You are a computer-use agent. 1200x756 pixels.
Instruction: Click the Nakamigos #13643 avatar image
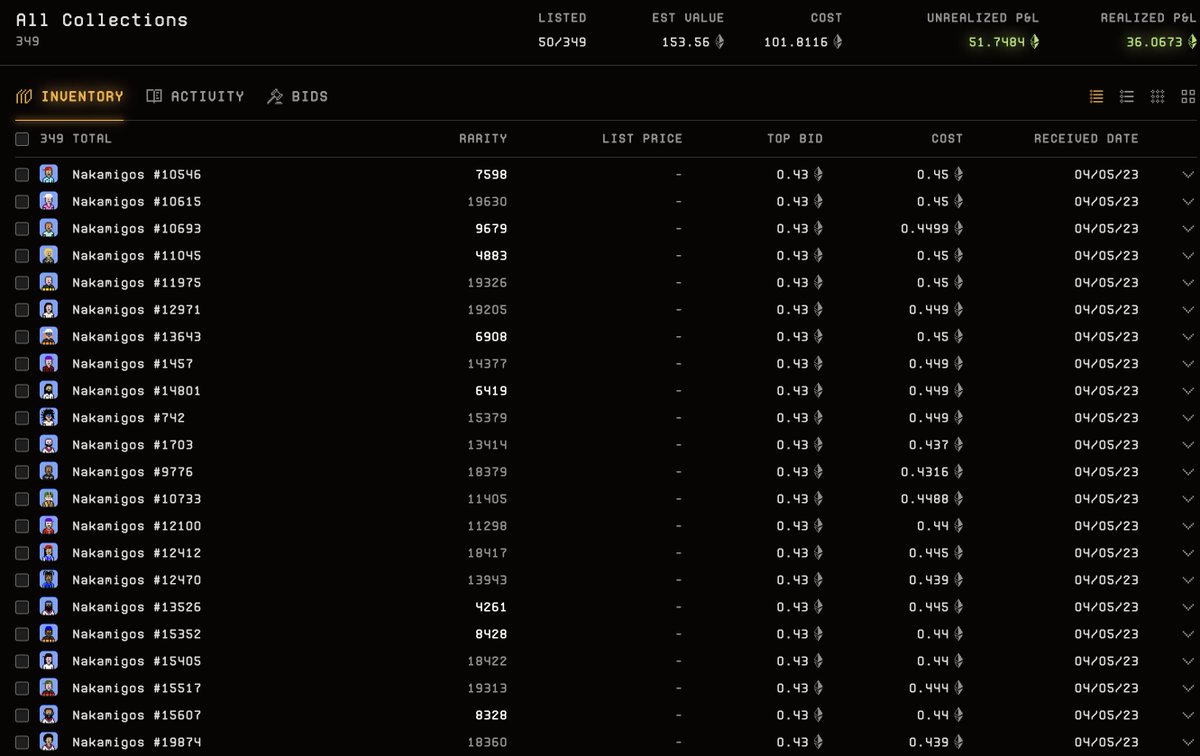pyautogui.click(x=48, y=336)
